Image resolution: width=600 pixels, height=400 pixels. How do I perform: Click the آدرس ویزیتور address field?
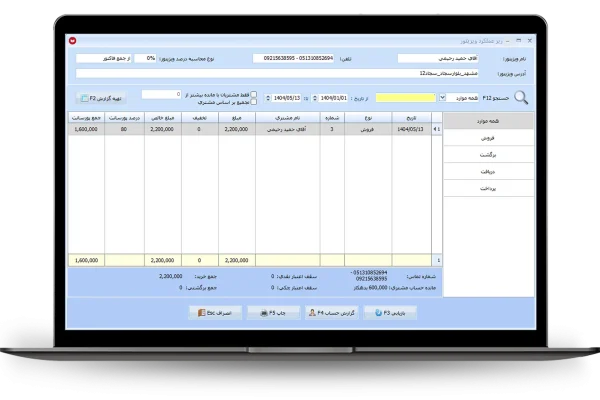pyautogui.click(x=277, y=73)
